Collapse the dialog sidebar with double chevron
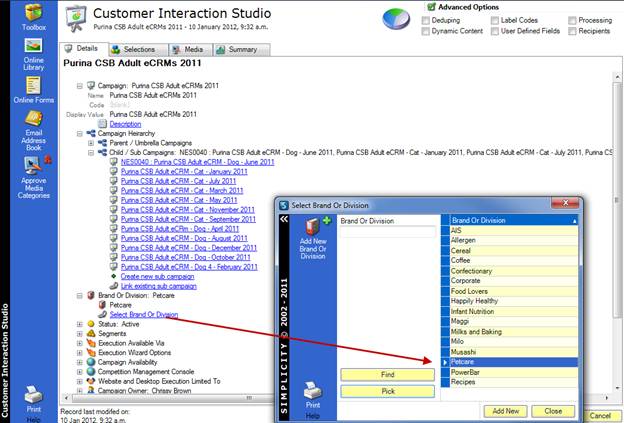Image resolution: width=624 pixels, height=423 pixels. click(284, 219)
